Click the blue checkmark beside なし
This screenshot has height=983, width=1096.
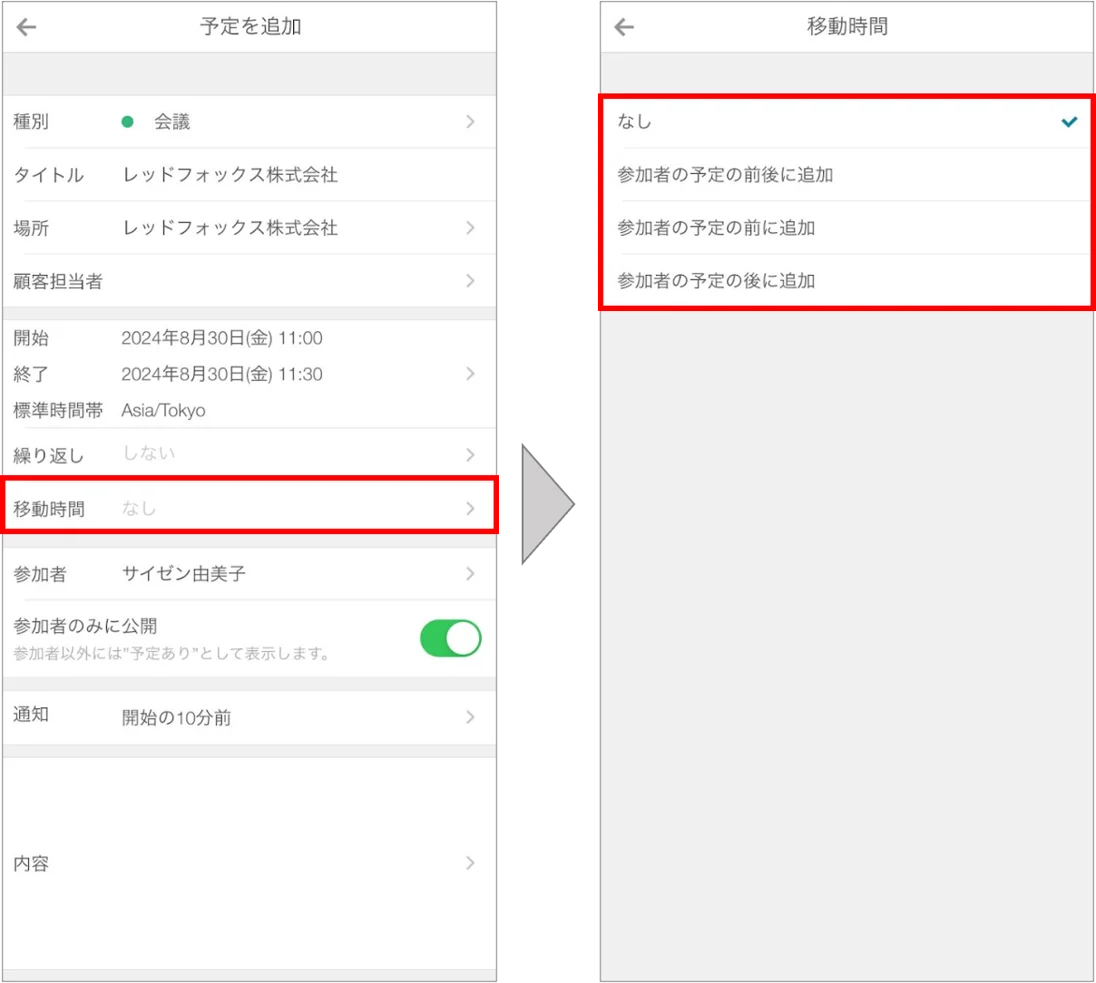(1069, 122)
